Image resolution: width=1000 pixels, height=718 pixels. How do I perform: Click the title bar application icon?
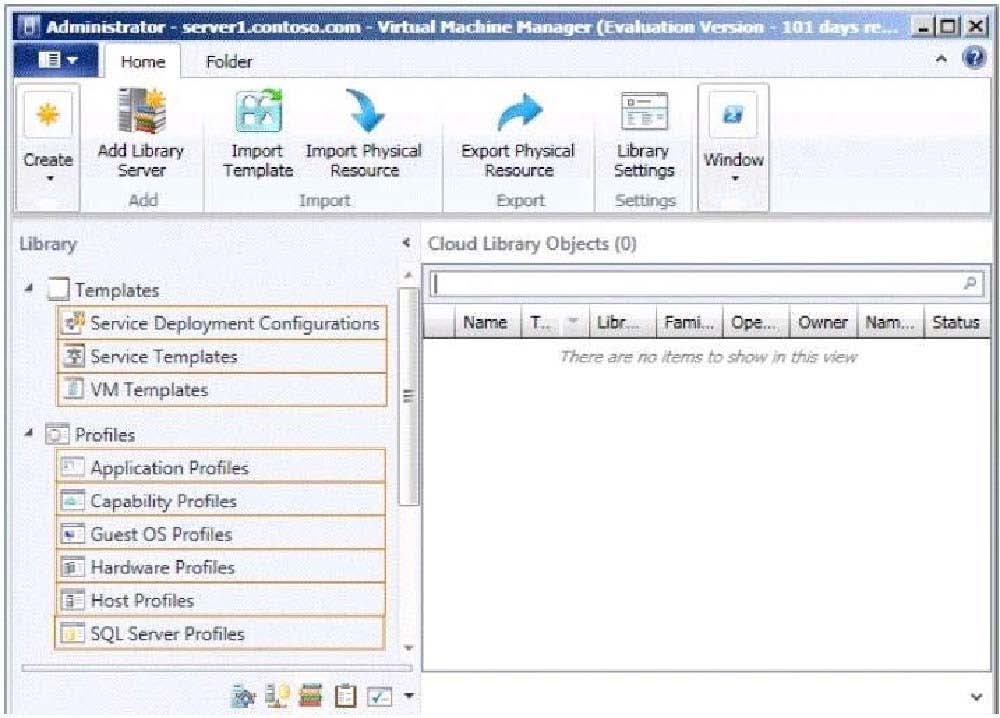tap(29, 26)
